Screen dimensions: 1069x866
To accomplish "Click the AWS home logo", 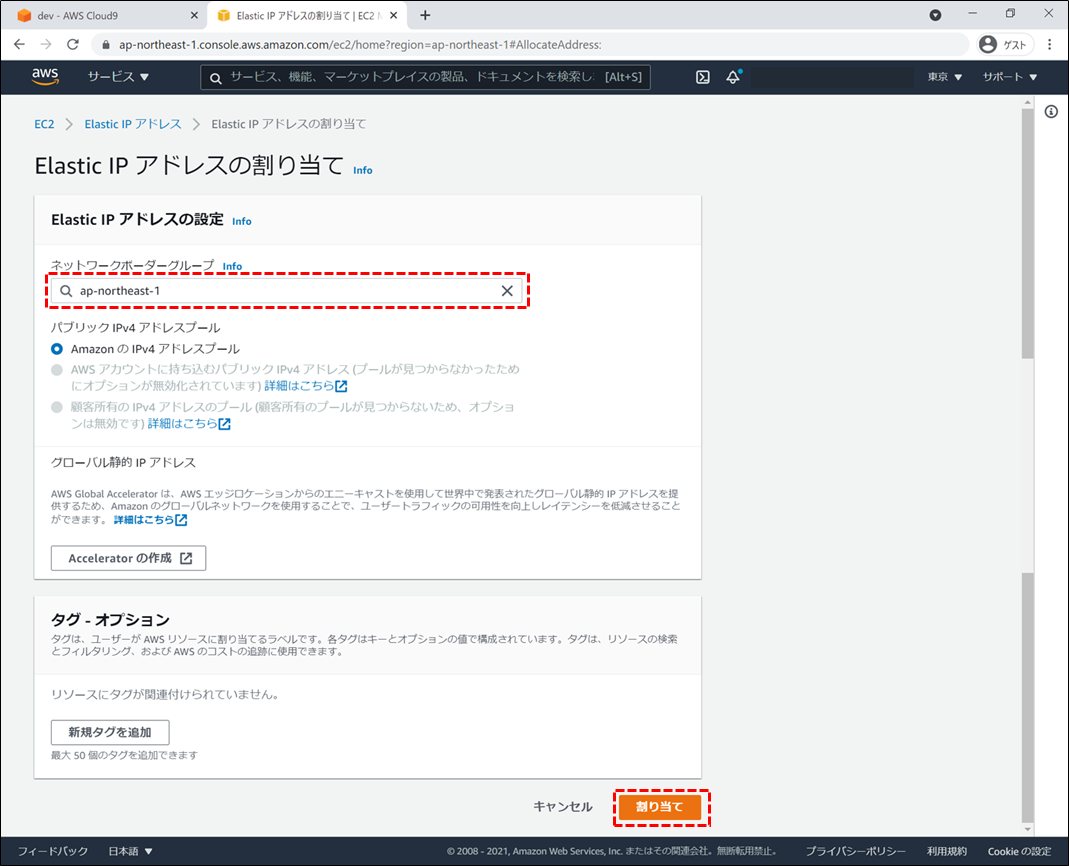I will coord(44,77).
